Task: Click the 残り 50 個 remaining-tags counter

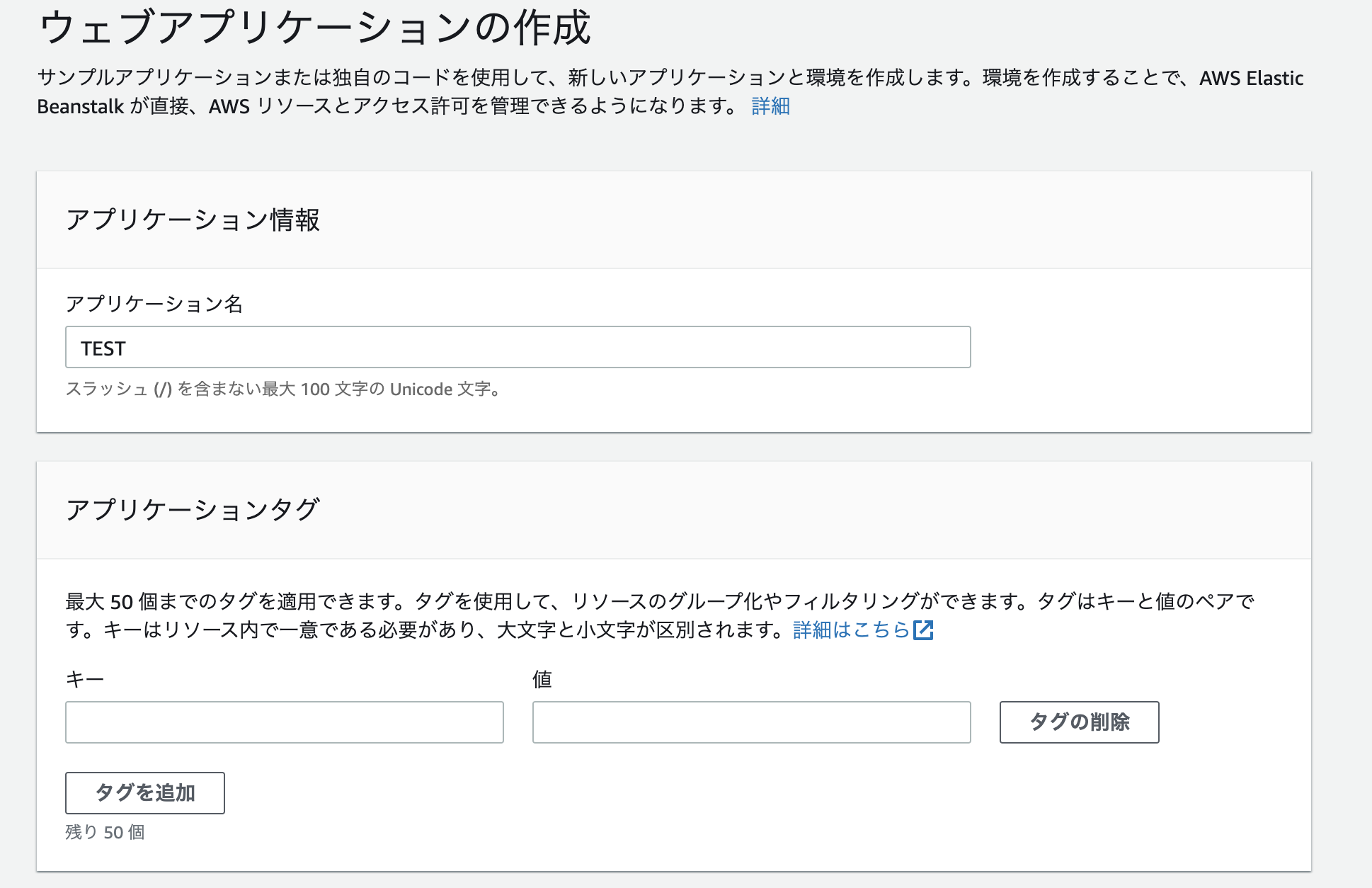Action: [105, 833]
